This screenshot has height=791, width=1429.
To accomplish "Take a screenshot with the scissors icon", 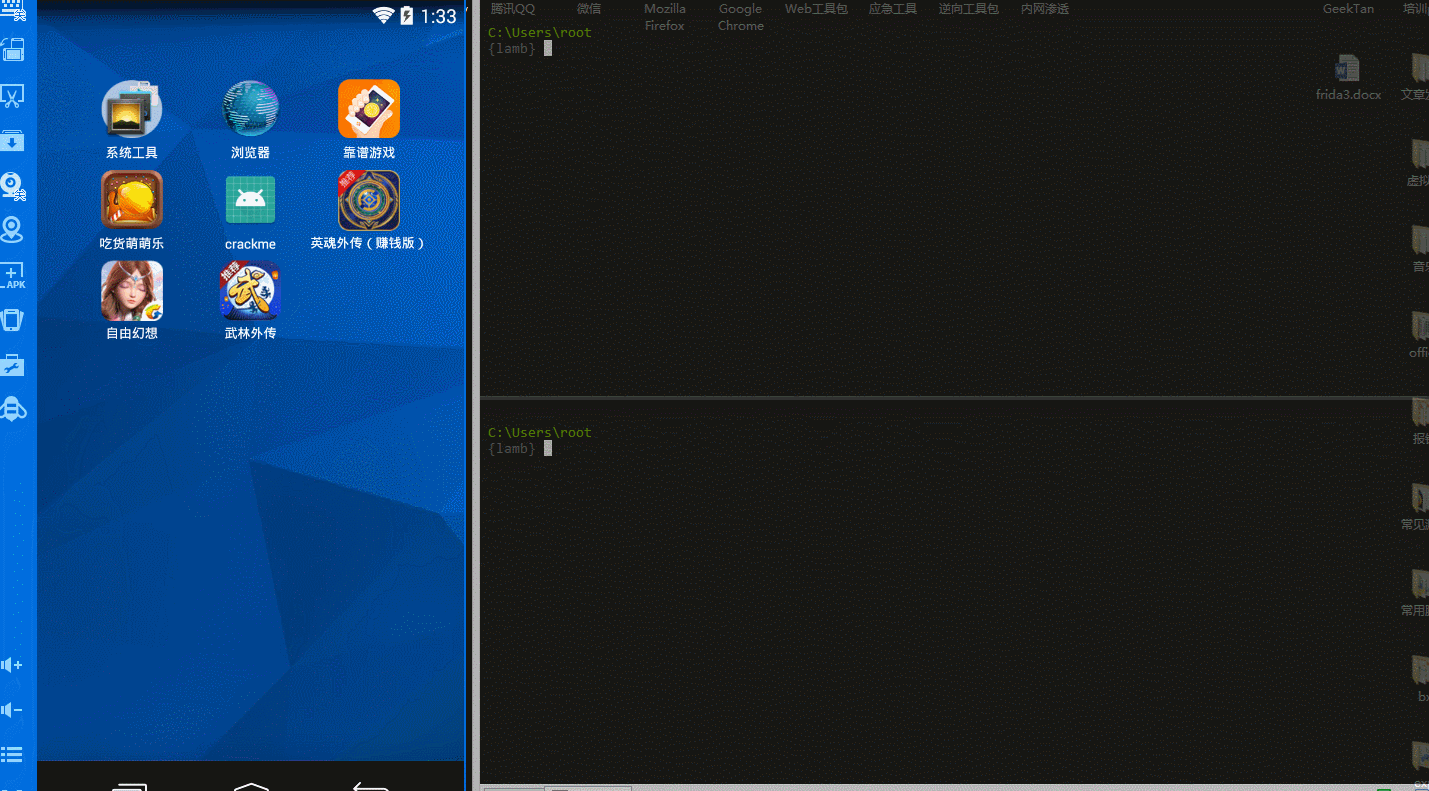I will click(13, 96).
